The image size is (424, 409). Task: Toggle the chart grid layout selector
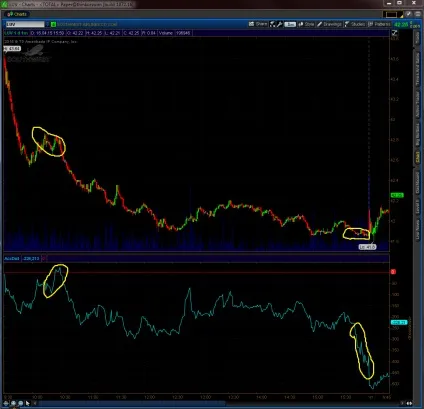(x=391, y=14)
